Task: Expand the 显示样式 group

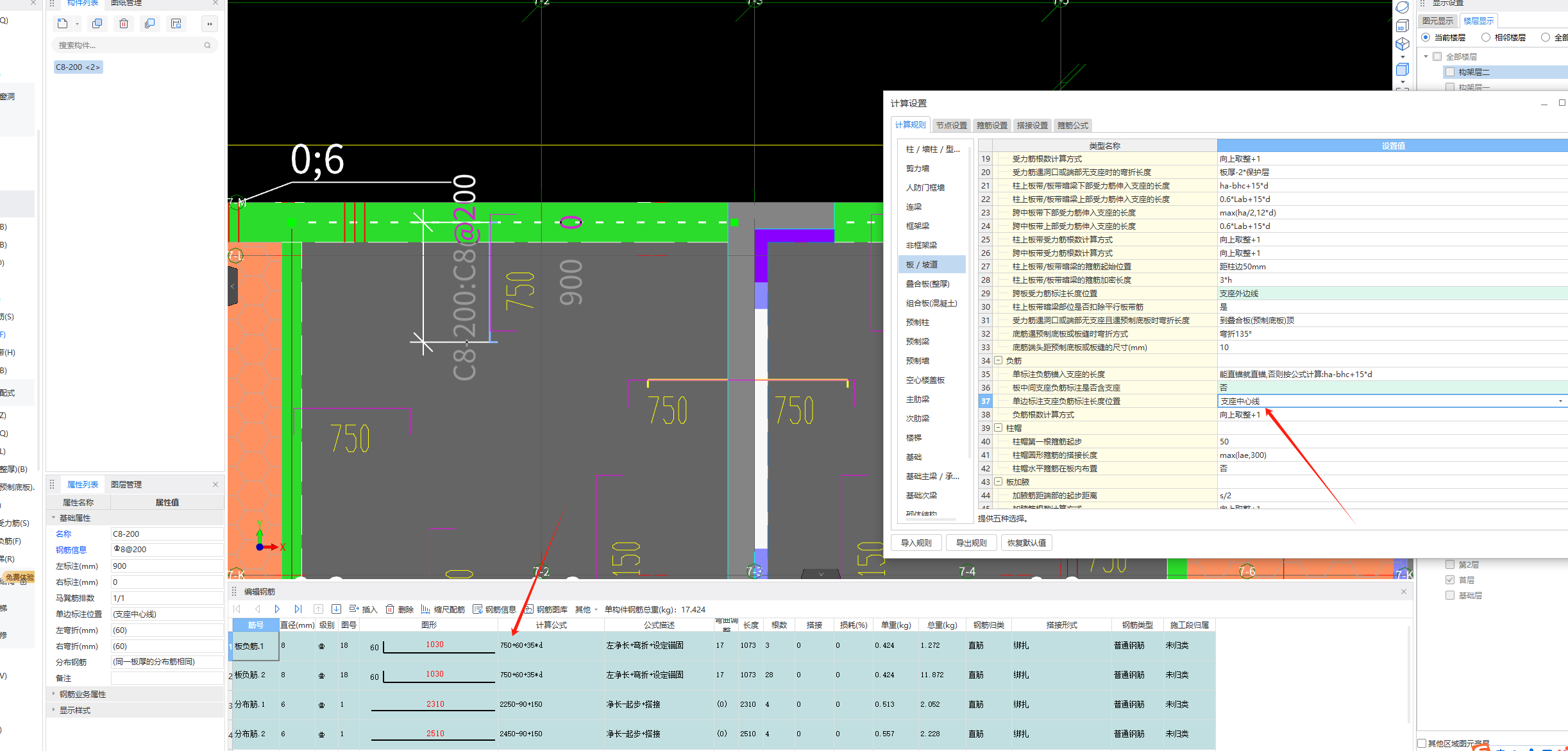Action: 53,710
